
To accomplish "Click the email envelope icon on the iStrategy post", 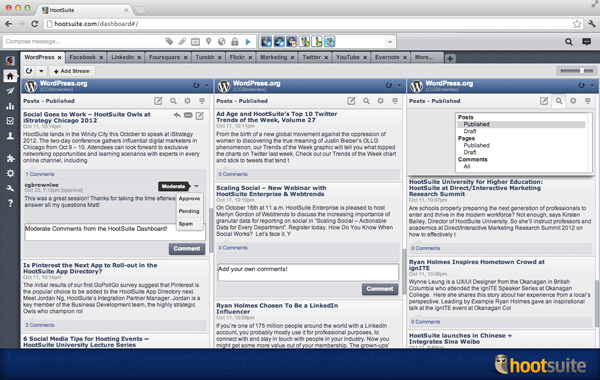I will [x=188, y=115].
